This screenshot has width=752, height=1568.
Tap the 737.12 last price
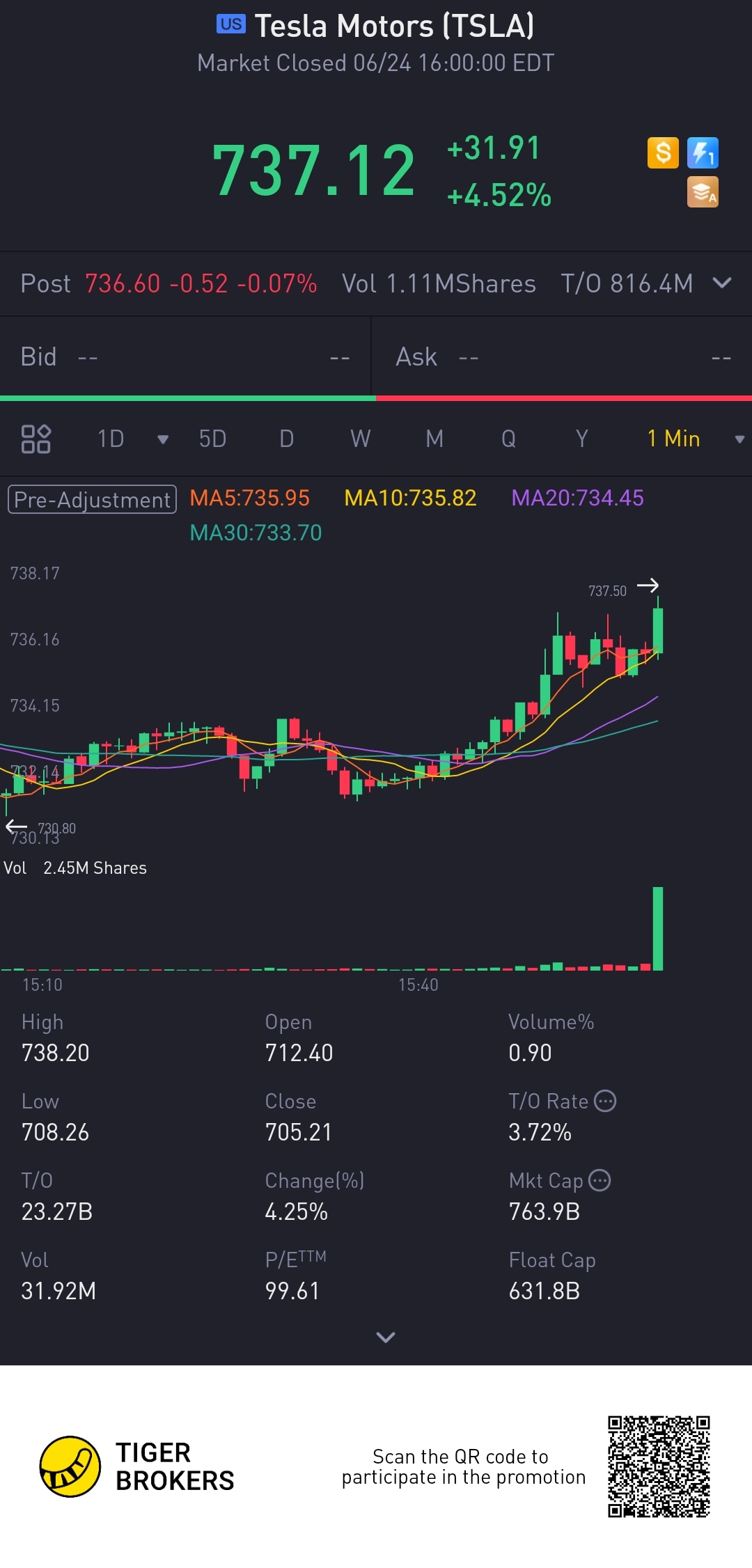pos(314,170)
